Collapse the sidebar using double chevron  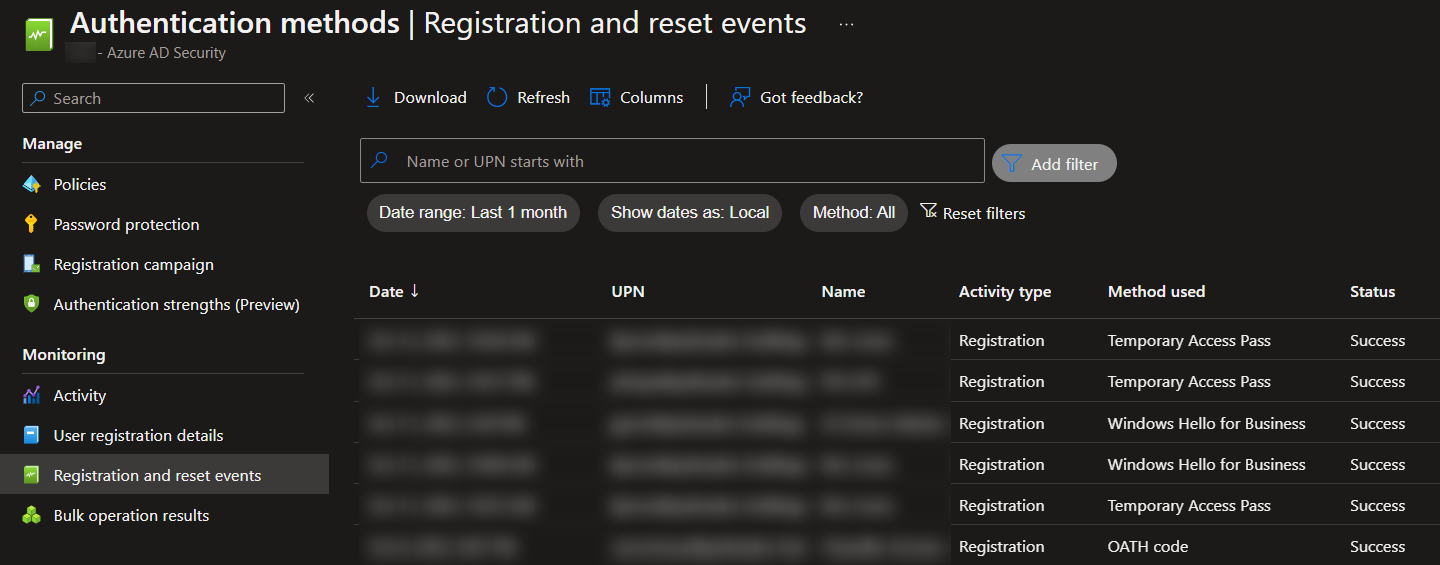(309, 98)
